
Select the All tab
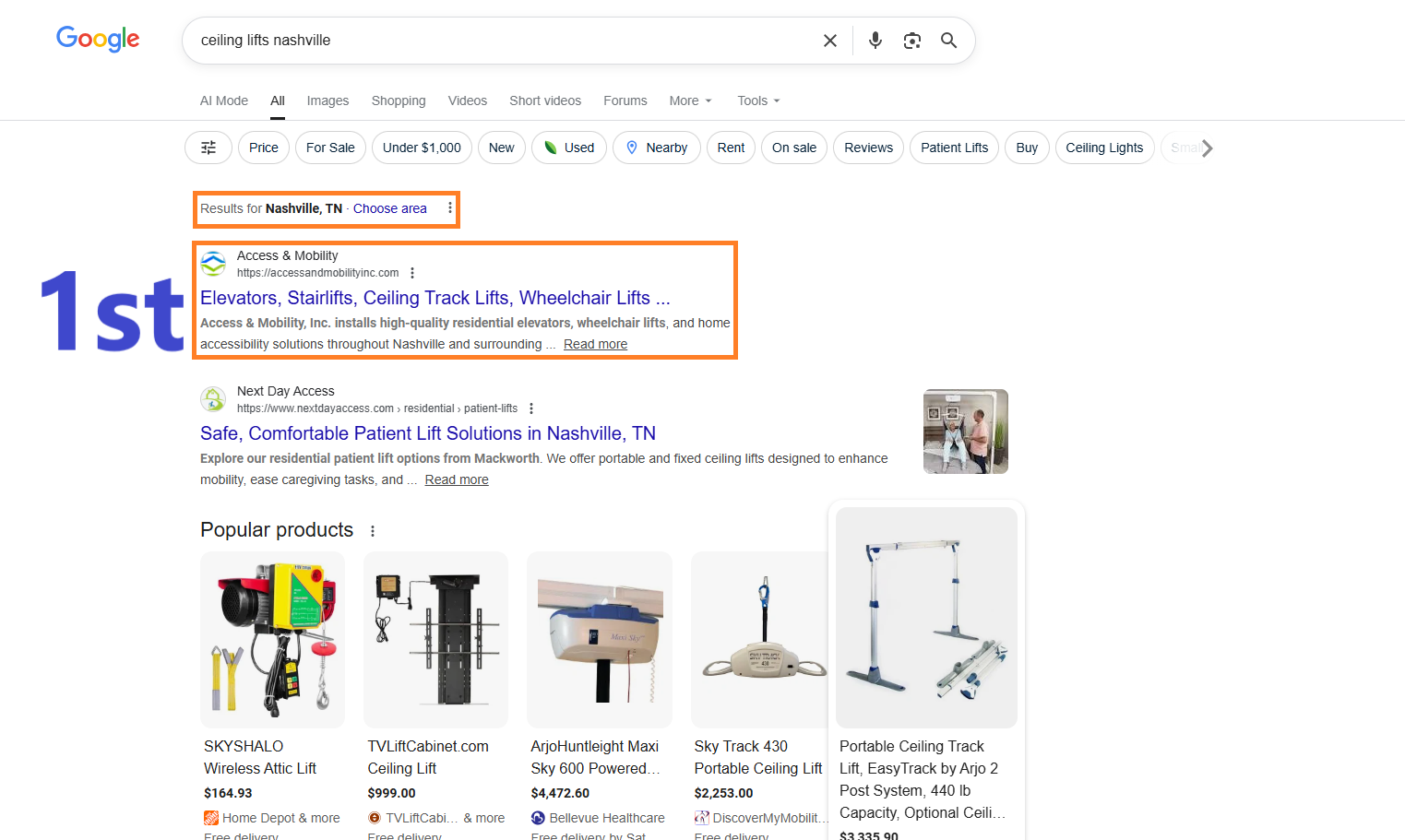click(x=278, y=101)
